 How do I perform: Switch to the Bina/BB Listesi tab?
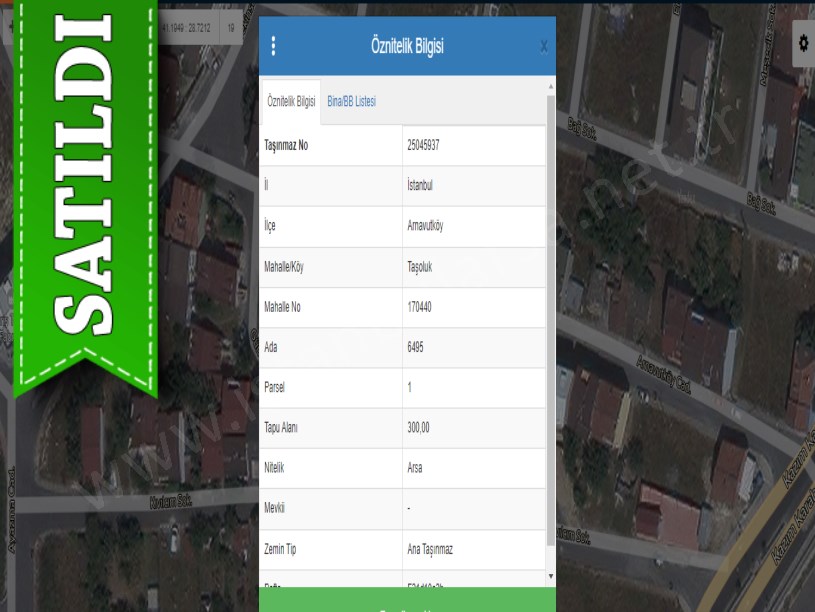click(351, 102)
